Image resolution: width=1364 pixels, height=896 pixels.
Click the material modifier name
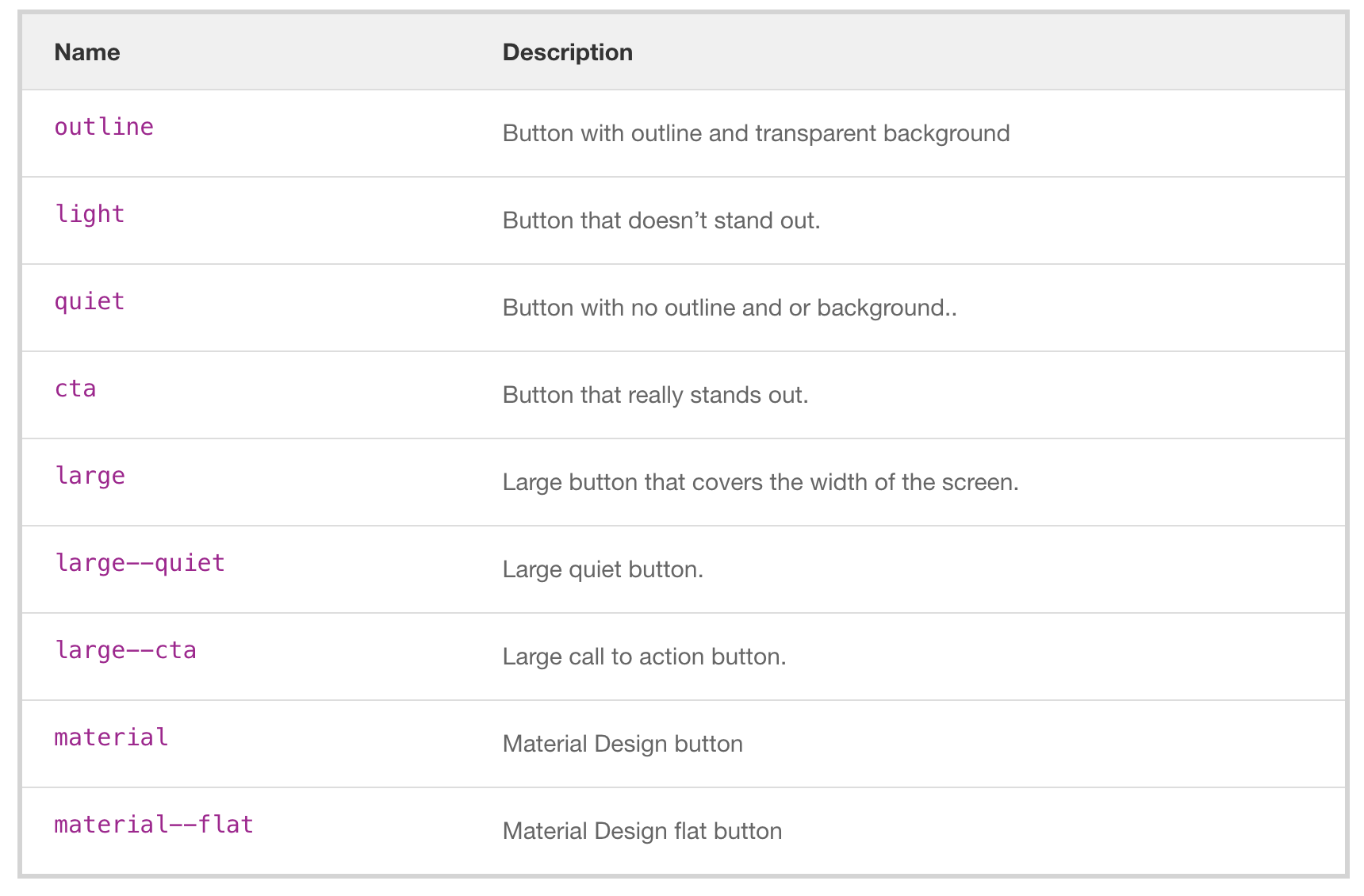tap(111, 737)
